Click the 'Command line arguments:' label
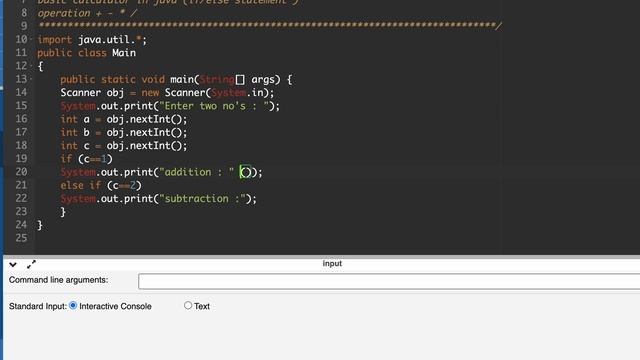640x360 pixels. 58,280
